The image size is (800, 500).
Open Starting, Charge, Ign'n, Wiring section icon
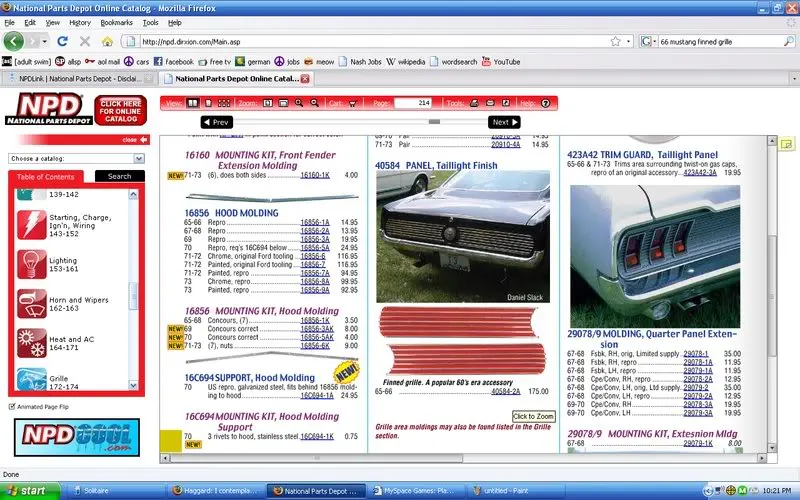32,225
